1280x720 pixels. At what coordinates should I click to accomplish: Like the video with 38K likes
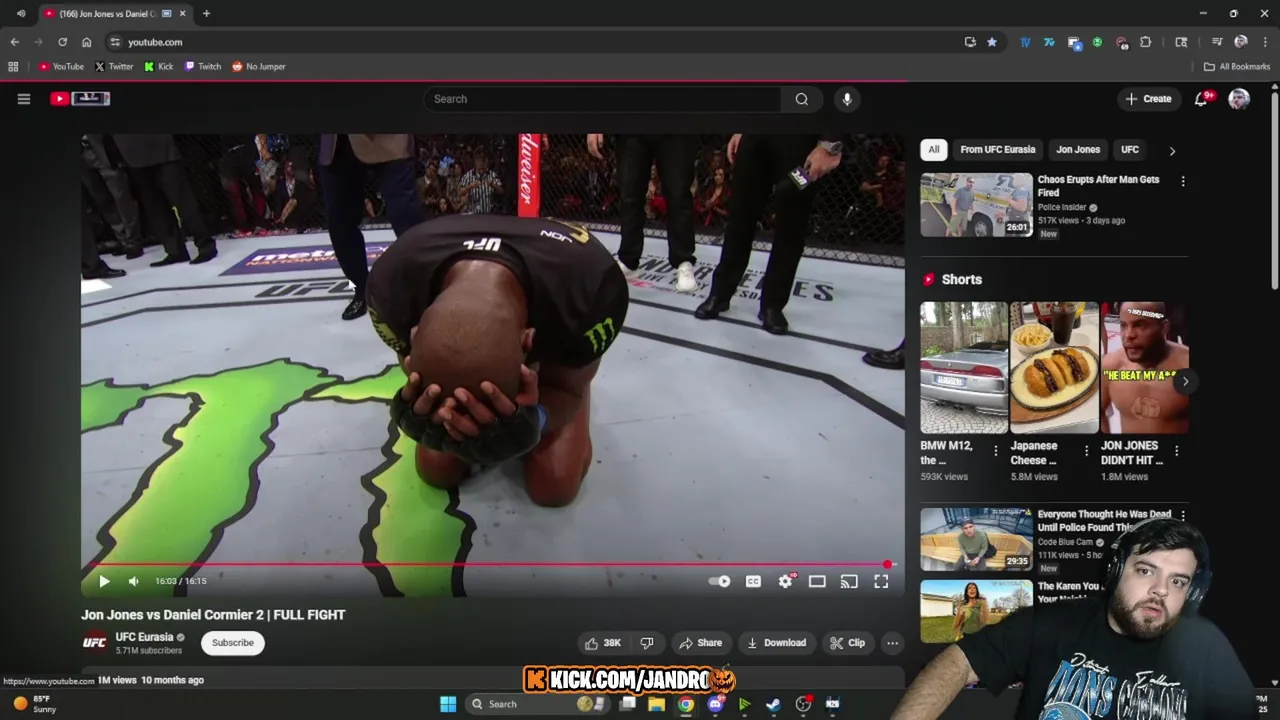[603, 643]
